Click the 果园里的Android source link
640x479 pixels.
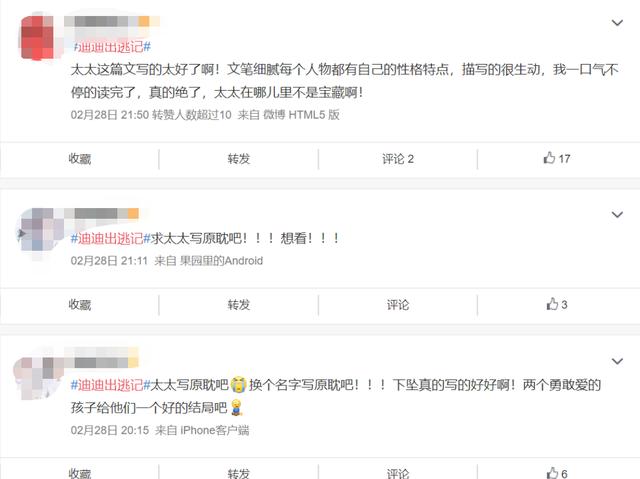point(221,260)
